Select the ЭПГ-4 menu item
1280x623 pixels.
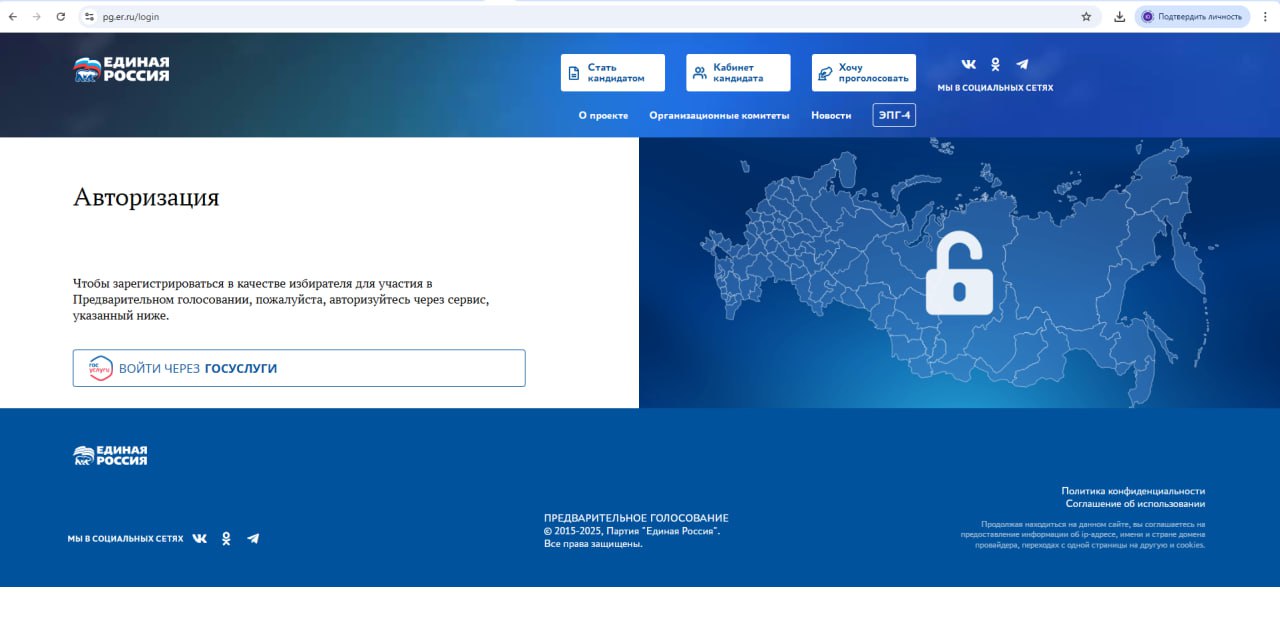point(894,115)
